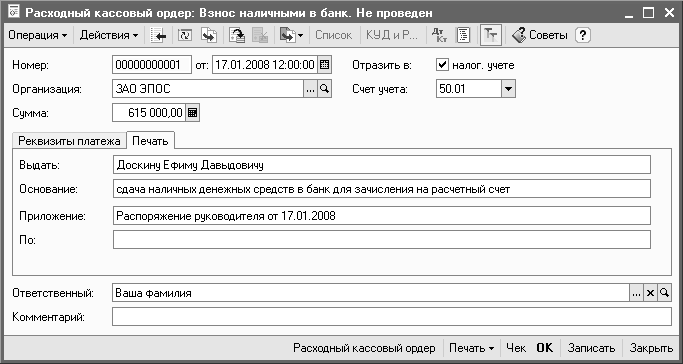The image size is (683, 364).
Task: Expand the create-based-on arrow
Action: point(301,36)
